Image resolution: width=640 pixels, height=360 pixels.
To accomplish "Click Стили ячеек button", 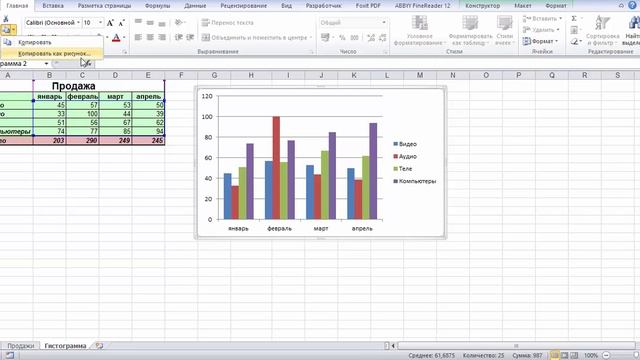I will pyautogui.click(x=504, y=31).
